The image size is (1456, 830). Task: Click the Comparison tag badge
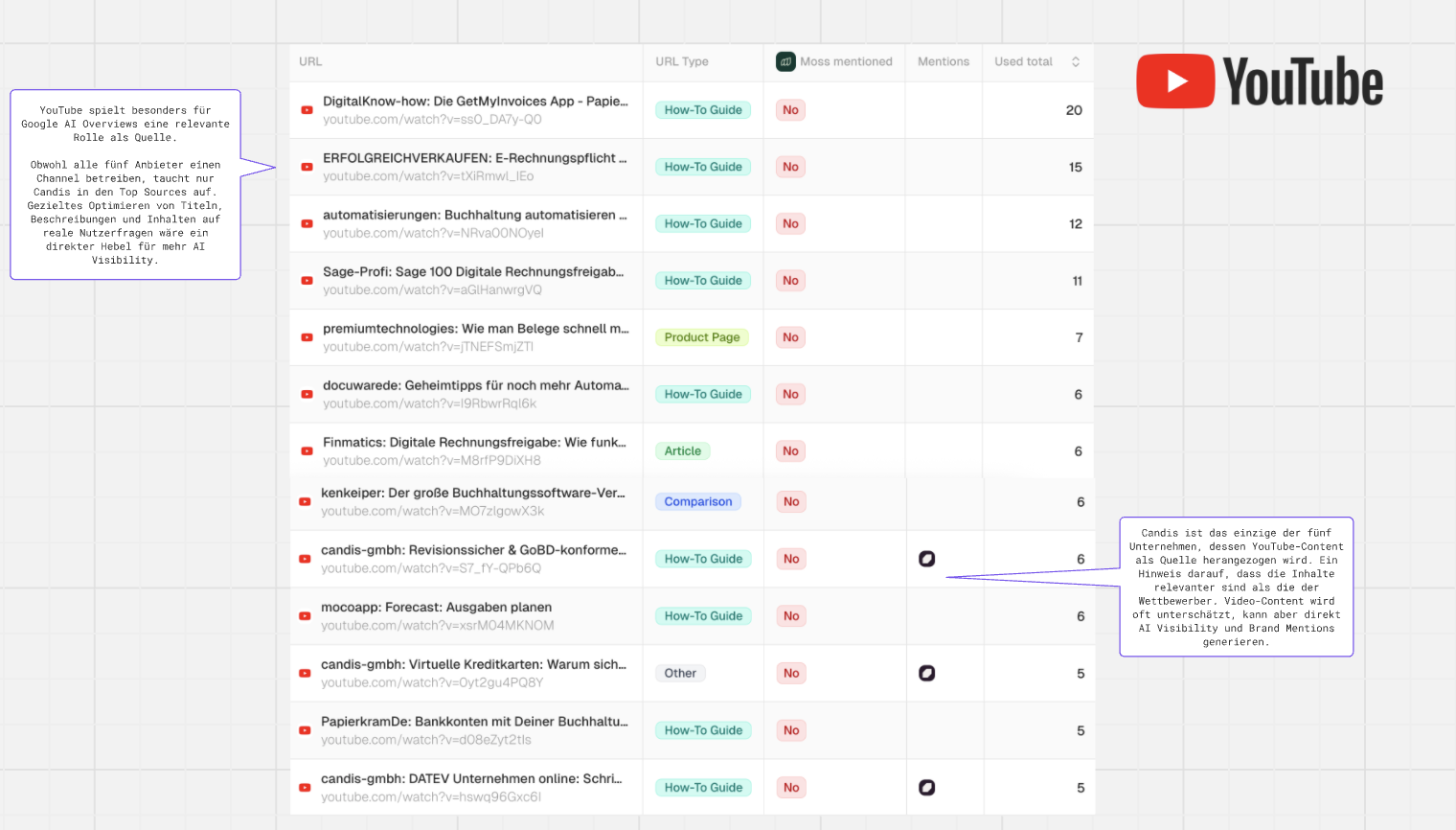[x=697, y=501]
